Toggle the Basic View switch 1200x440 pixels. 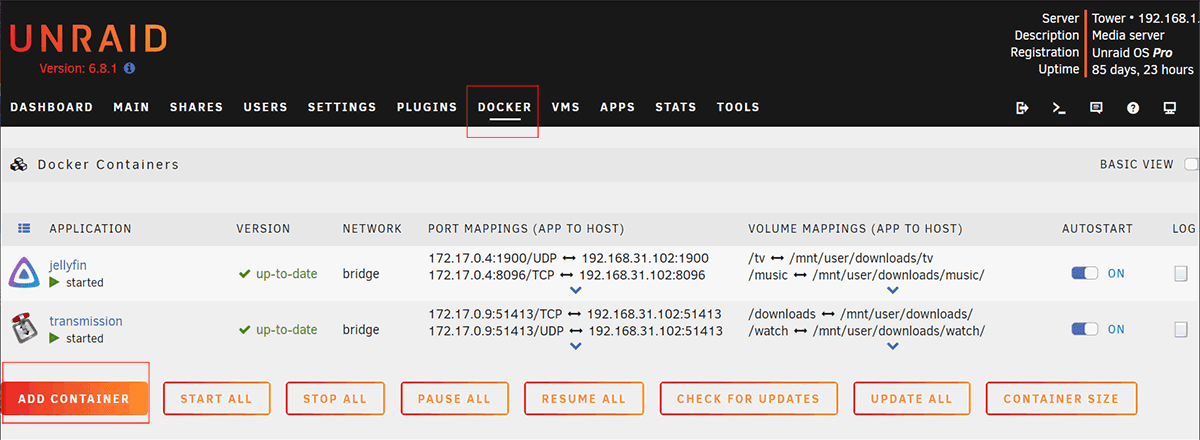(1191, 164)
